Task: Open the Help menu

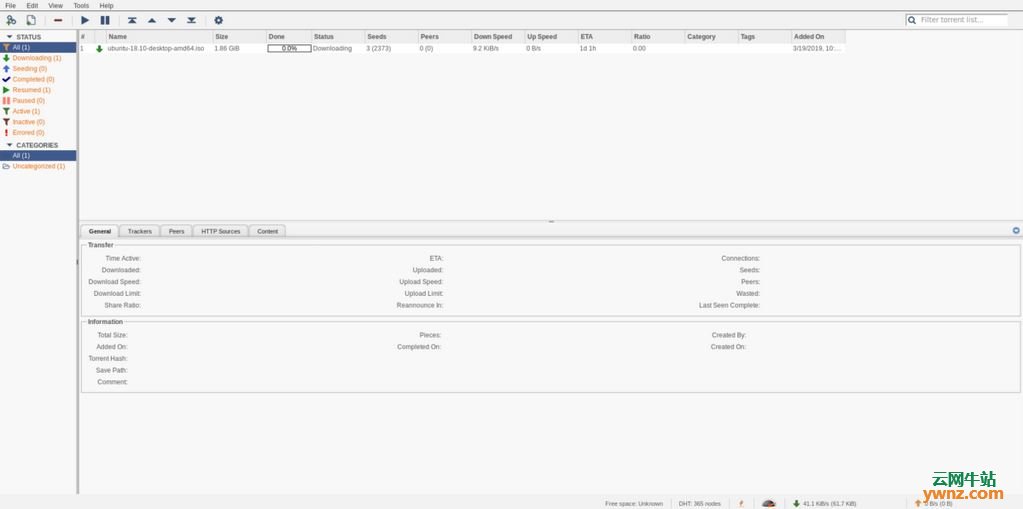Action: click(106, 5)
